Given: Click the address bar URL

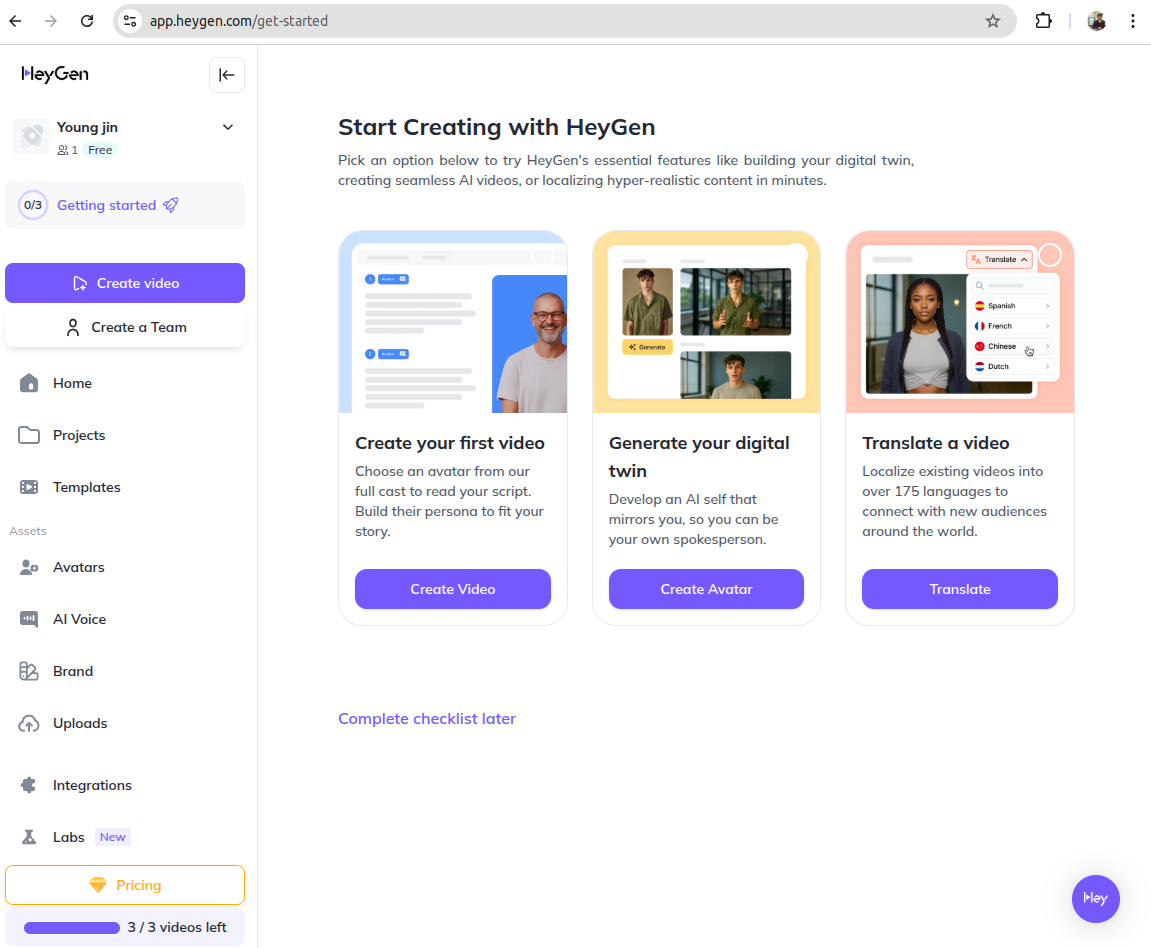Looking at the screenshot, I should pyautogui.click(x=239, y=21).
